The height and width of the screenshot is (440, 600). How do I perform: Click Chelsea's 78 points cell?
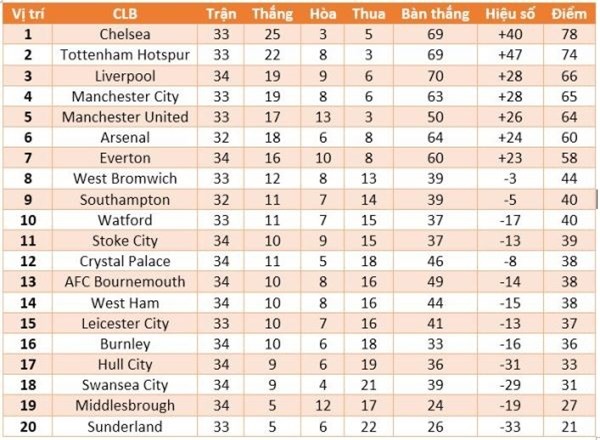click(570, 34)
